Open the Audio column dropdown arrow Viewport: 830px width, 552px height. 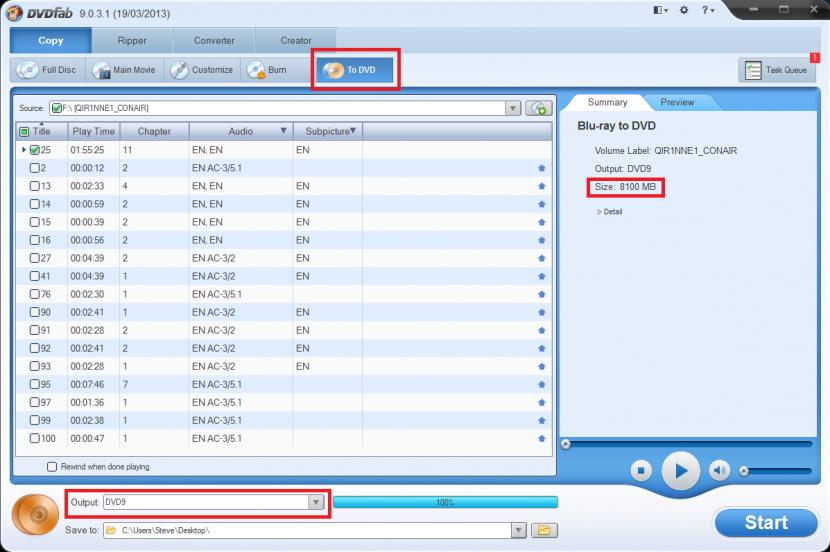(283, 131)
